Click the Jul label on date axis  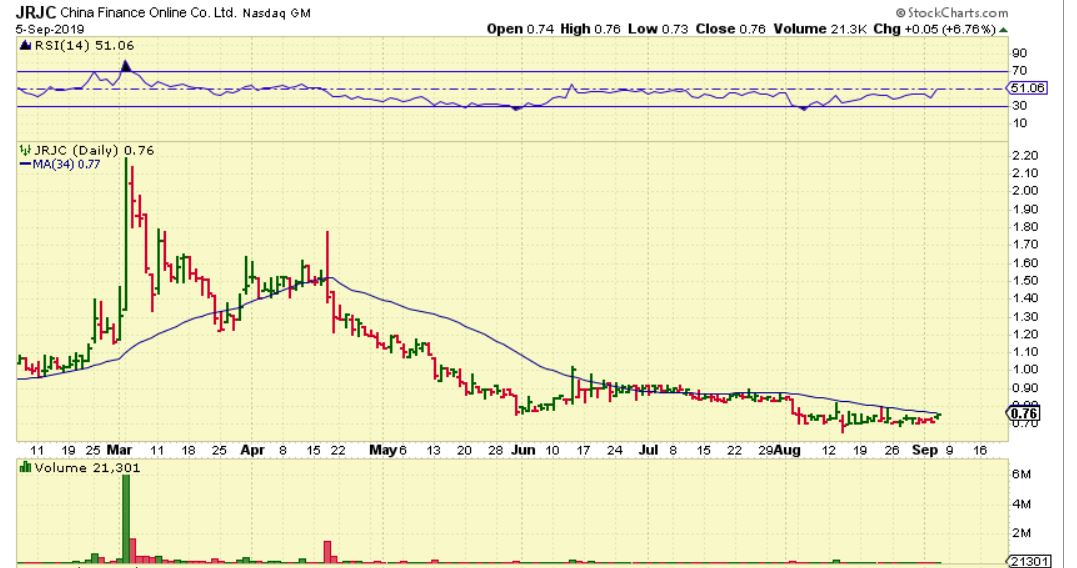(648, 451)
